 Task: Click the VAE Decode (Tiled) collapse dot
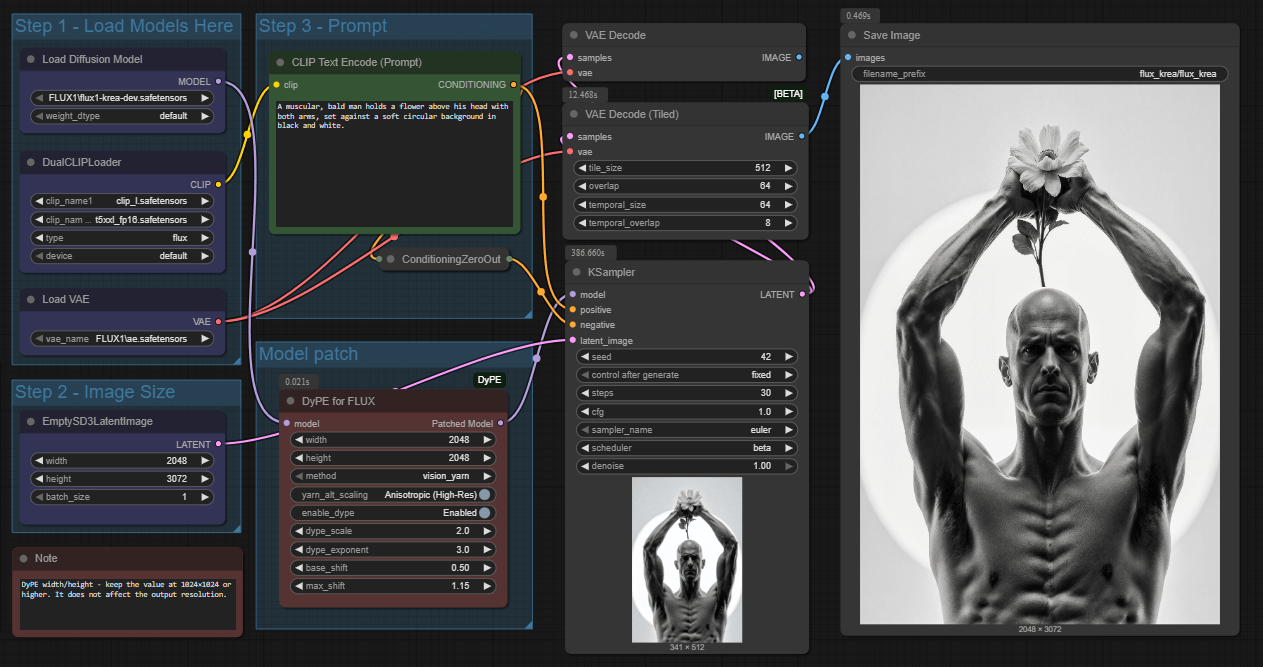point(574,114)
